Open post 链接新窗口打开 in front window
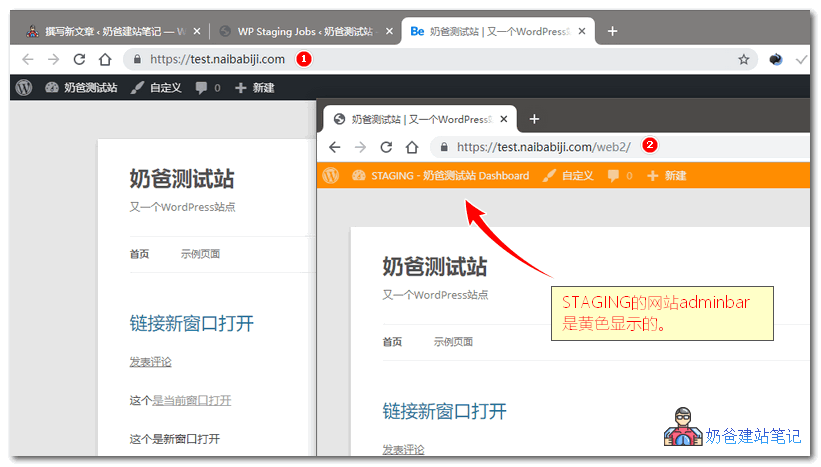Viewport: 821px width, 467px height. [x=445, y=412]
